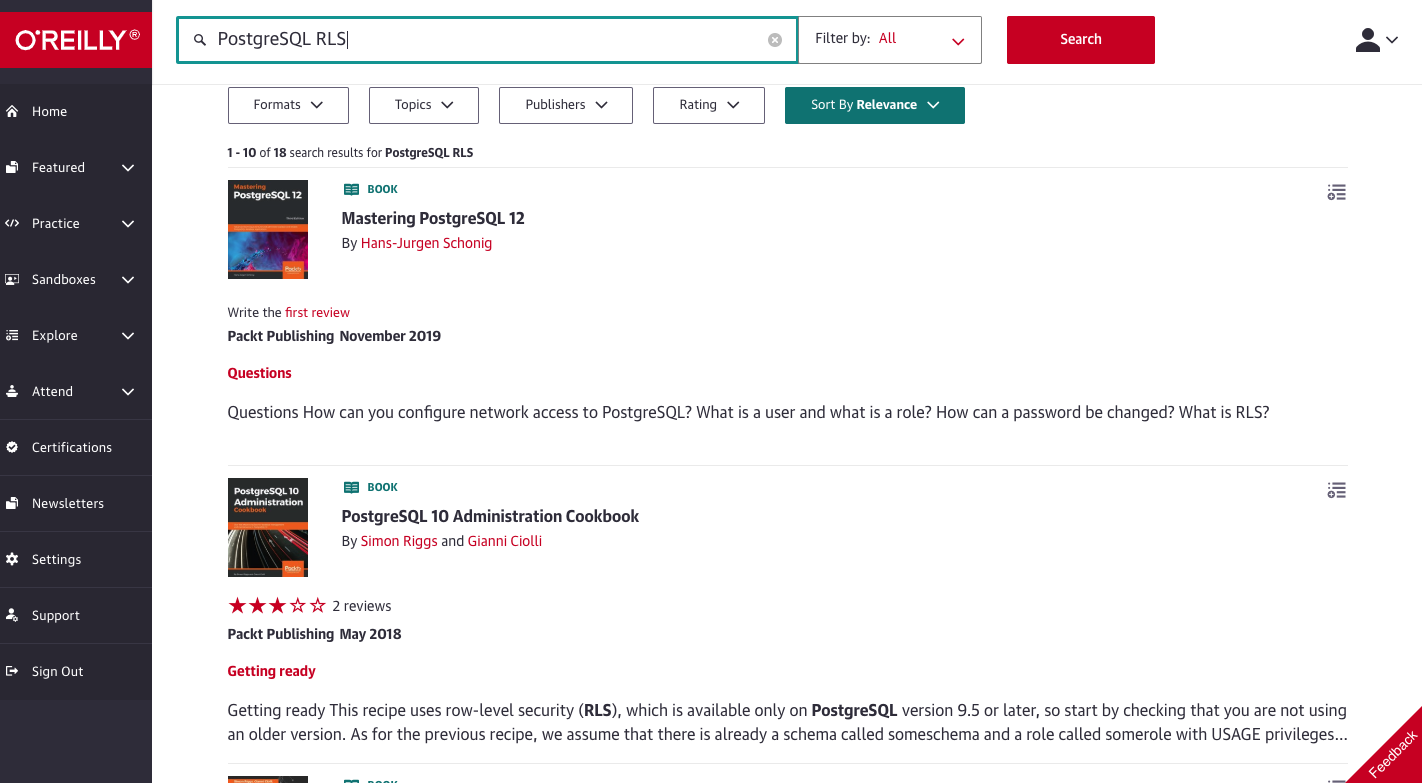
Task: Click the Practice code icon
Action: tap(12, 223)
